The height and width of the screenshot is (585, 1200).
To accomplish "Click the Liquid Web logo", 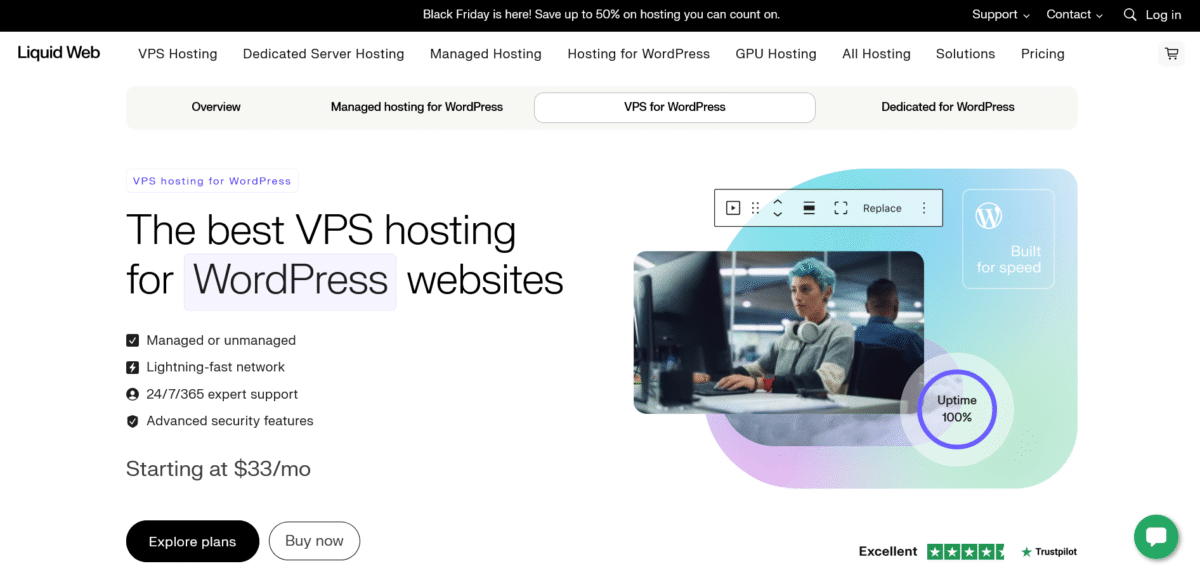I will 59,53.
